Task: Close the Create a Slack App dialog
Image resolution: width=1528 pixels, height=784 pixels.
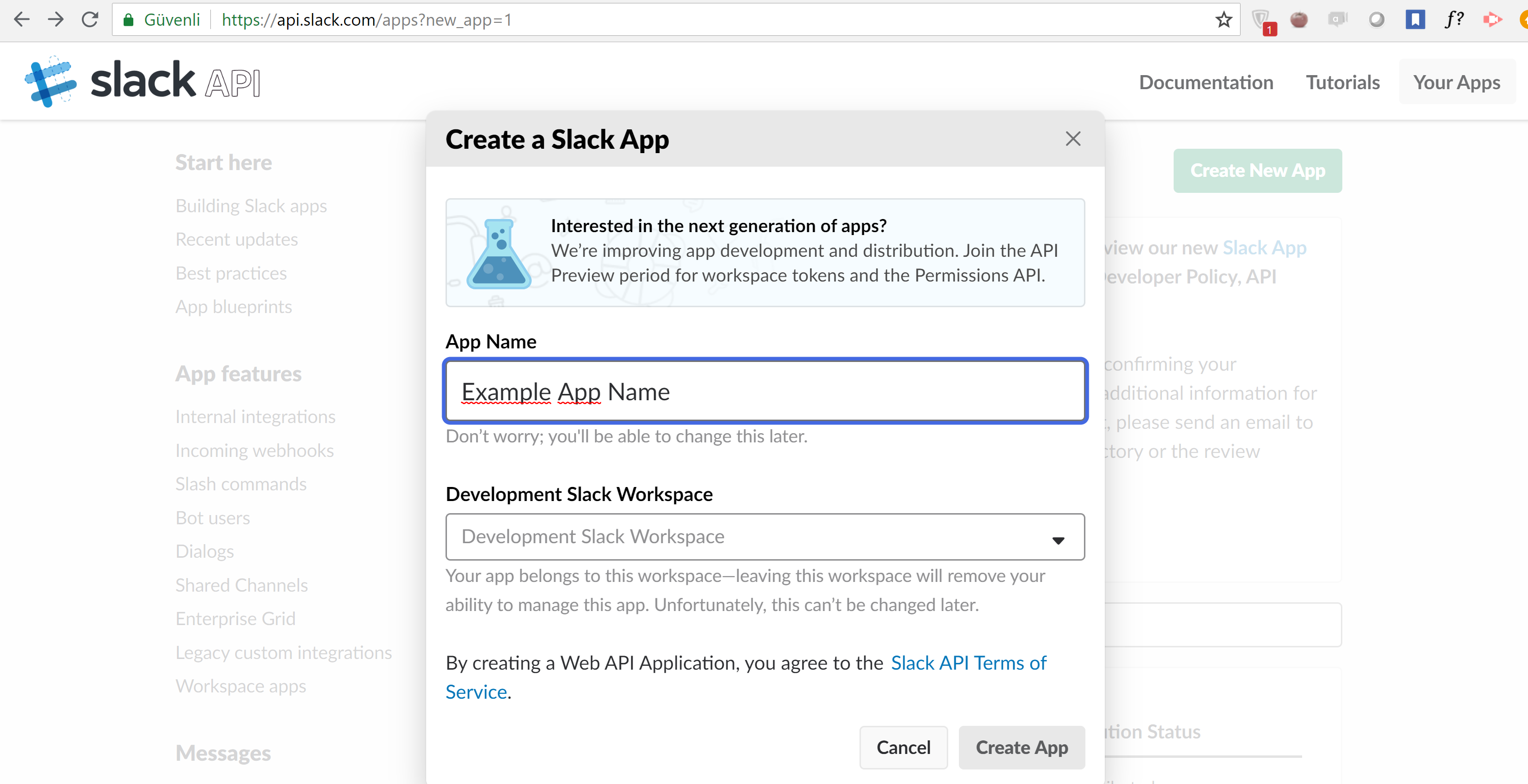Action: click(x=1072, y=139)
